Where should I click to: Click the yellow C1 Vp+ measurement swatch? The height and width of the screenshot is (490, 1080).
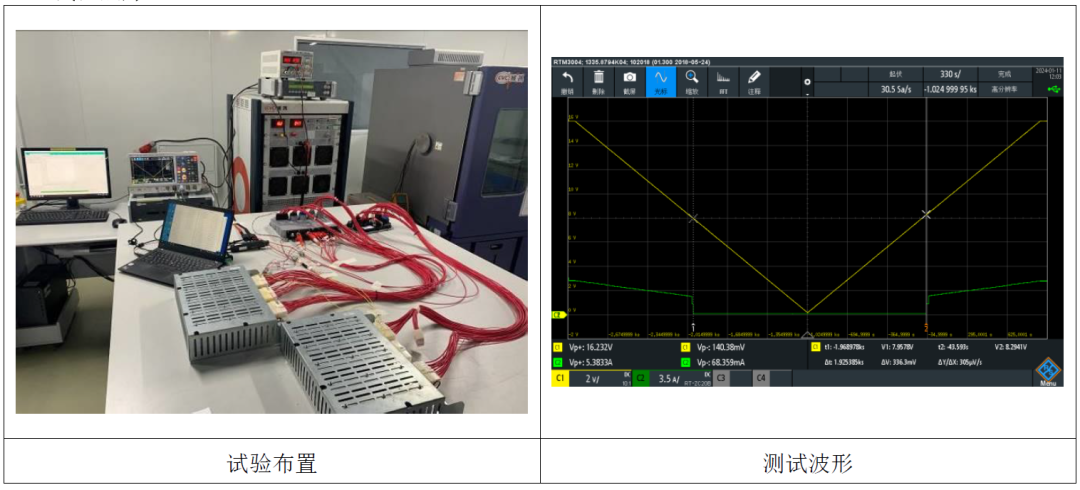click(557, 348)
